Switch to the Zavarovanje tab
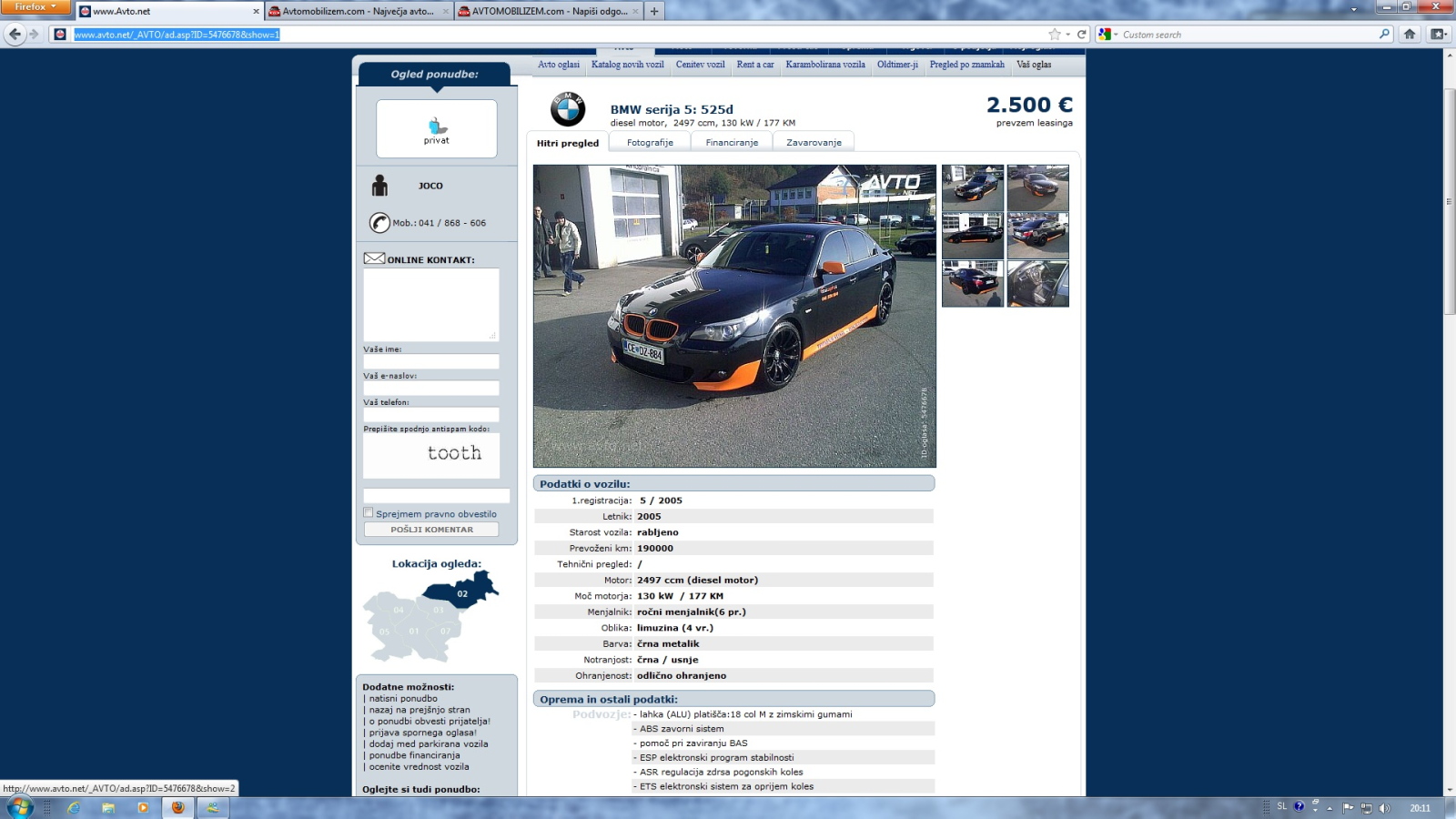1456x819 pixels. tap(814, 143)
